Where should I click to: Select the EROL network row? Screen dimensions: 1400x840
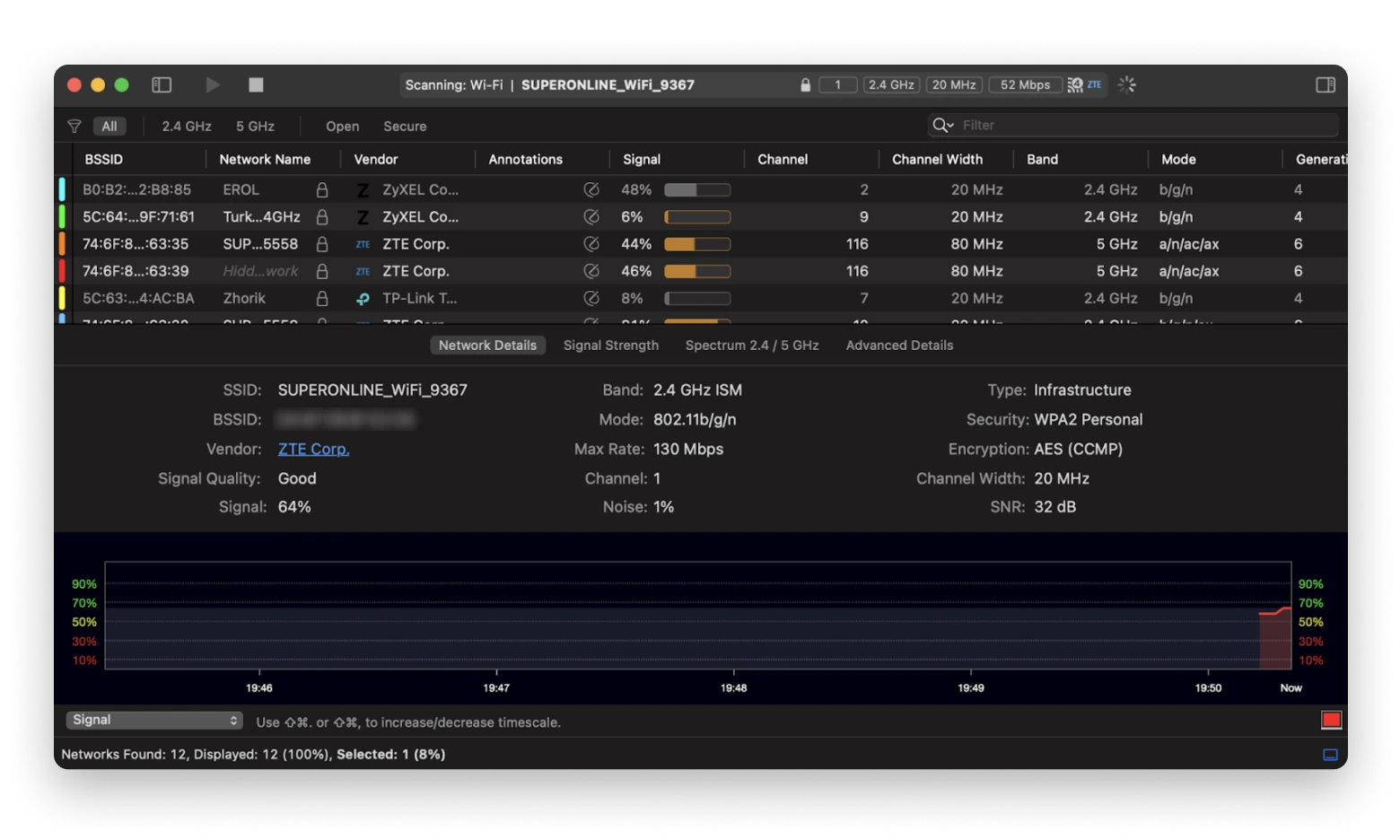point(702,189)
